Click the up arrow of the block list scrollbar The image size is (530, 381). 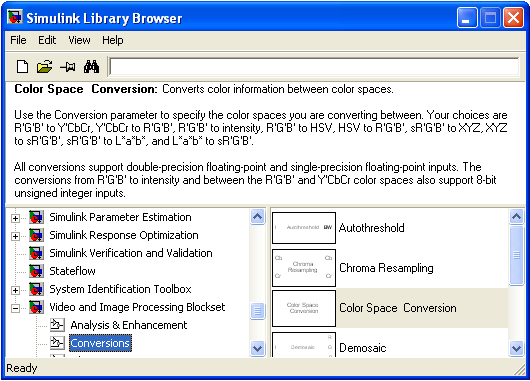(516, 216)
